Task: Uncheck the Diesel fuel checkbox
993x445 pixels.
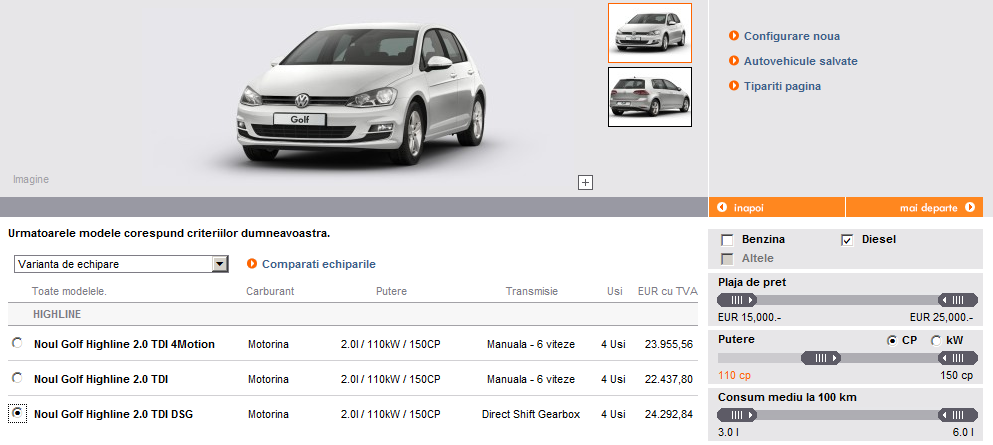Action: pyautogui.click(x=847, y=240)
